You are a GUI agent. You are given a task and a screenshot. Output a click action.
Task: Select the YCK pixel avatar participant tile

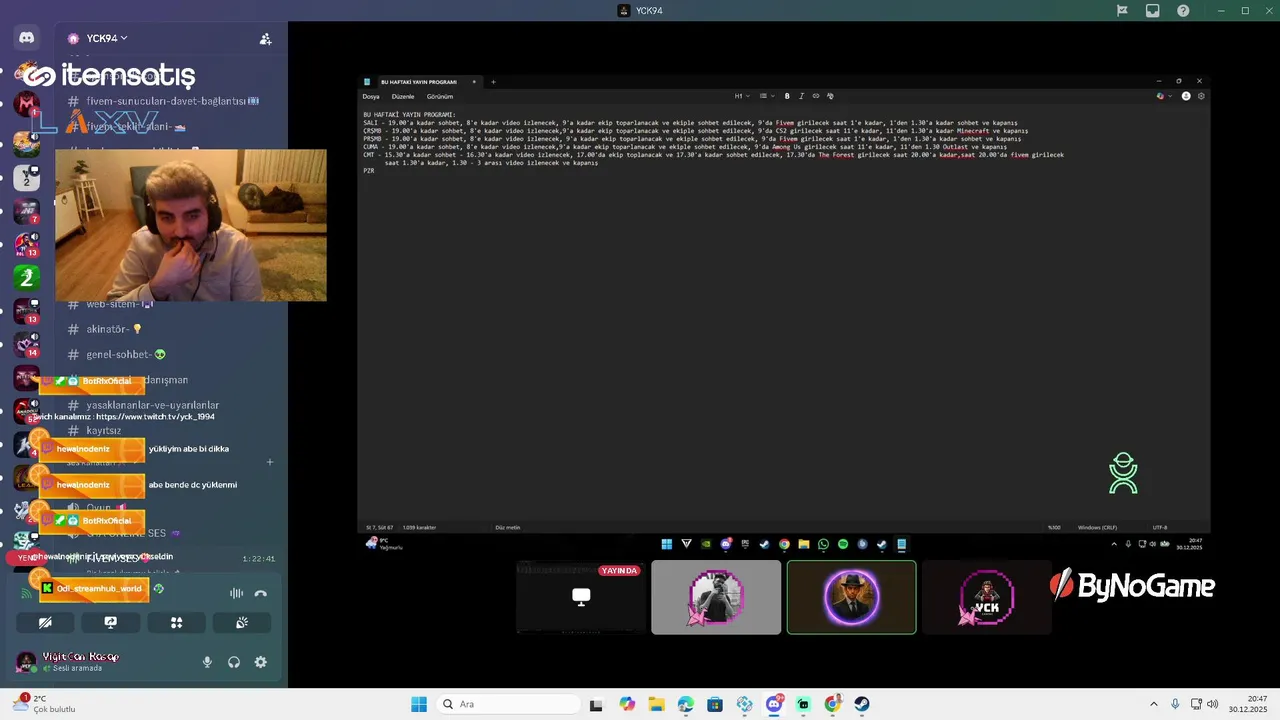pyautogui.click(x=987, y=597)
